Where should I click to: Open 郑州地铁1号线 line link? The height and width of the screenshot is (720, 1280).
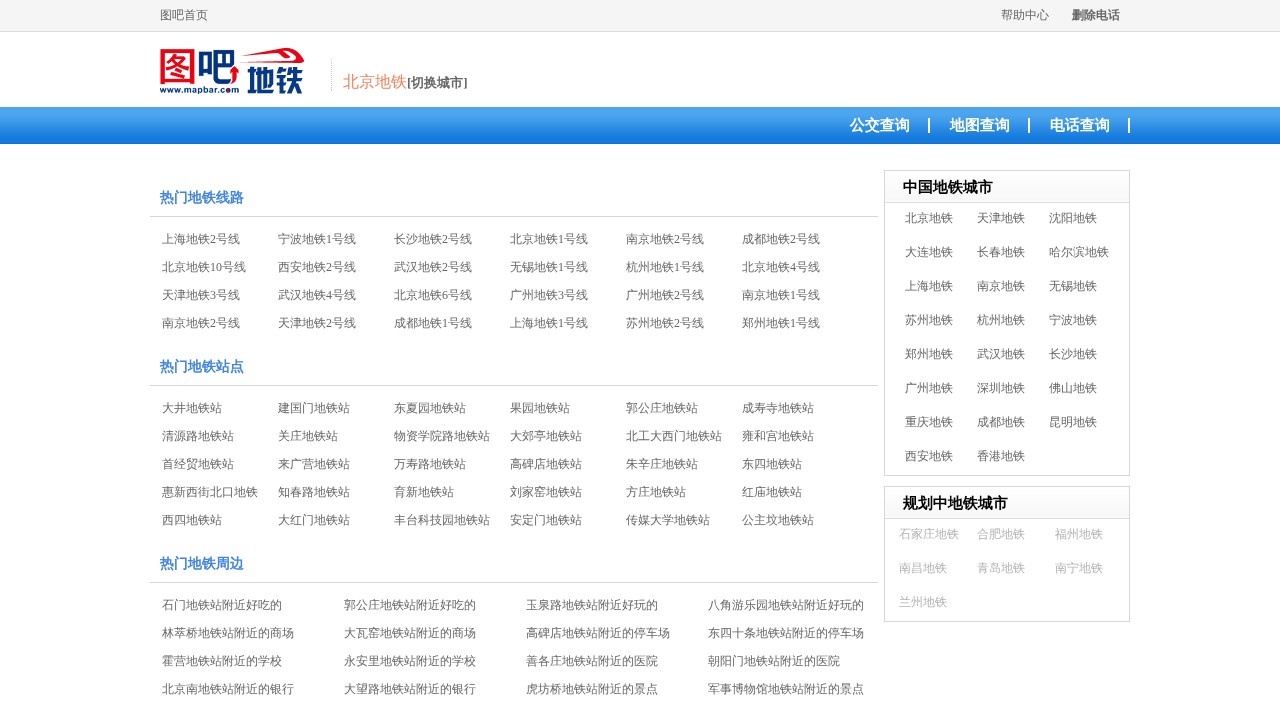click(781, 323)
